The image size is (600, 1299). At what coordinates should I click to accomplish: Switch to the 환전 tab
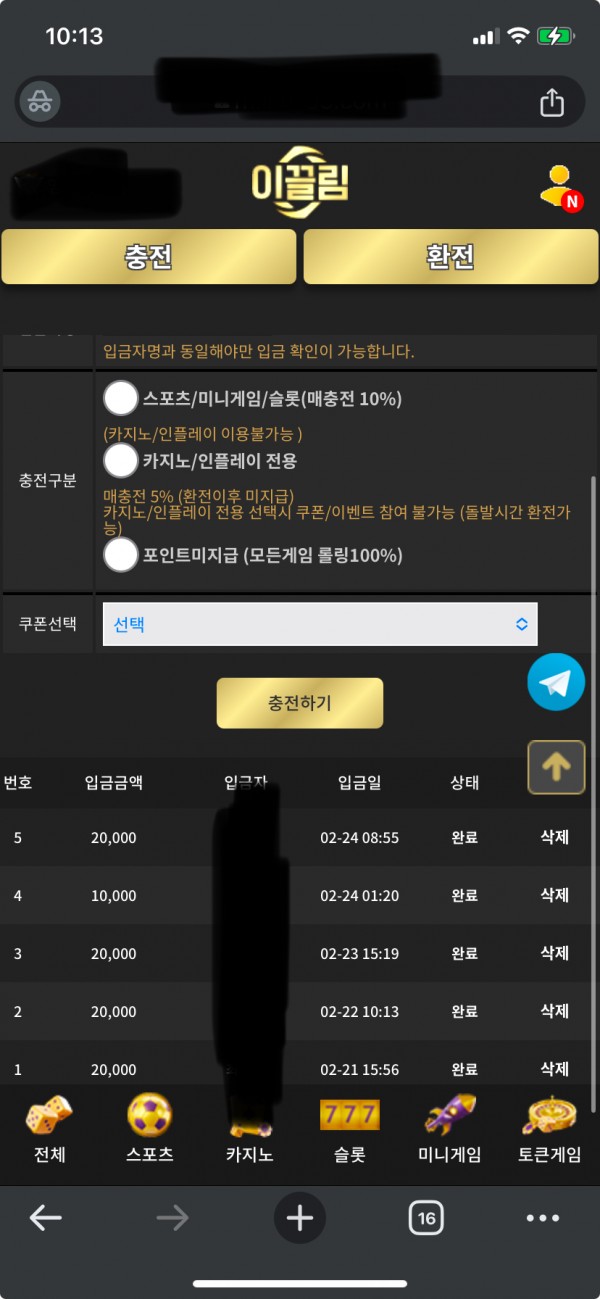pos(450,257)
